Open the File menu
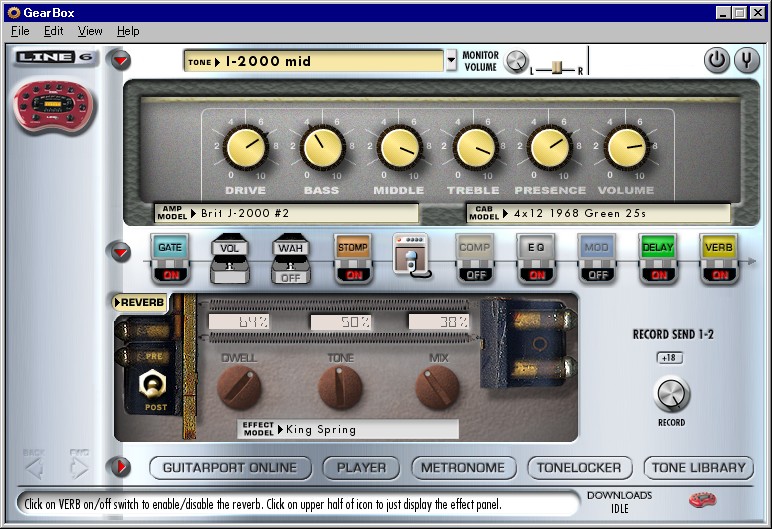 click(20, 31)
